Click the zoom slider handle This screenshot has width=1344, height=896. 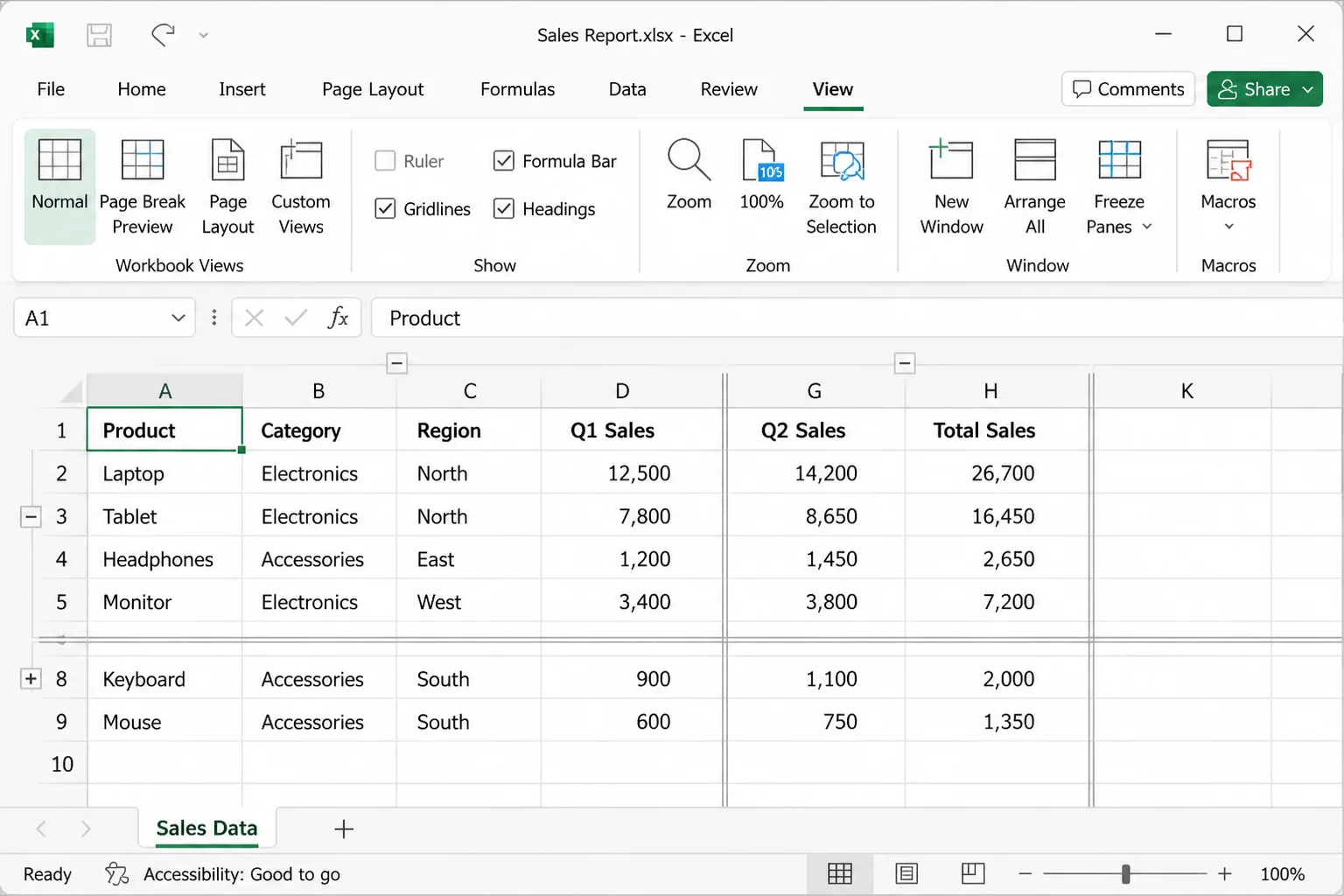pos(1126,873)
